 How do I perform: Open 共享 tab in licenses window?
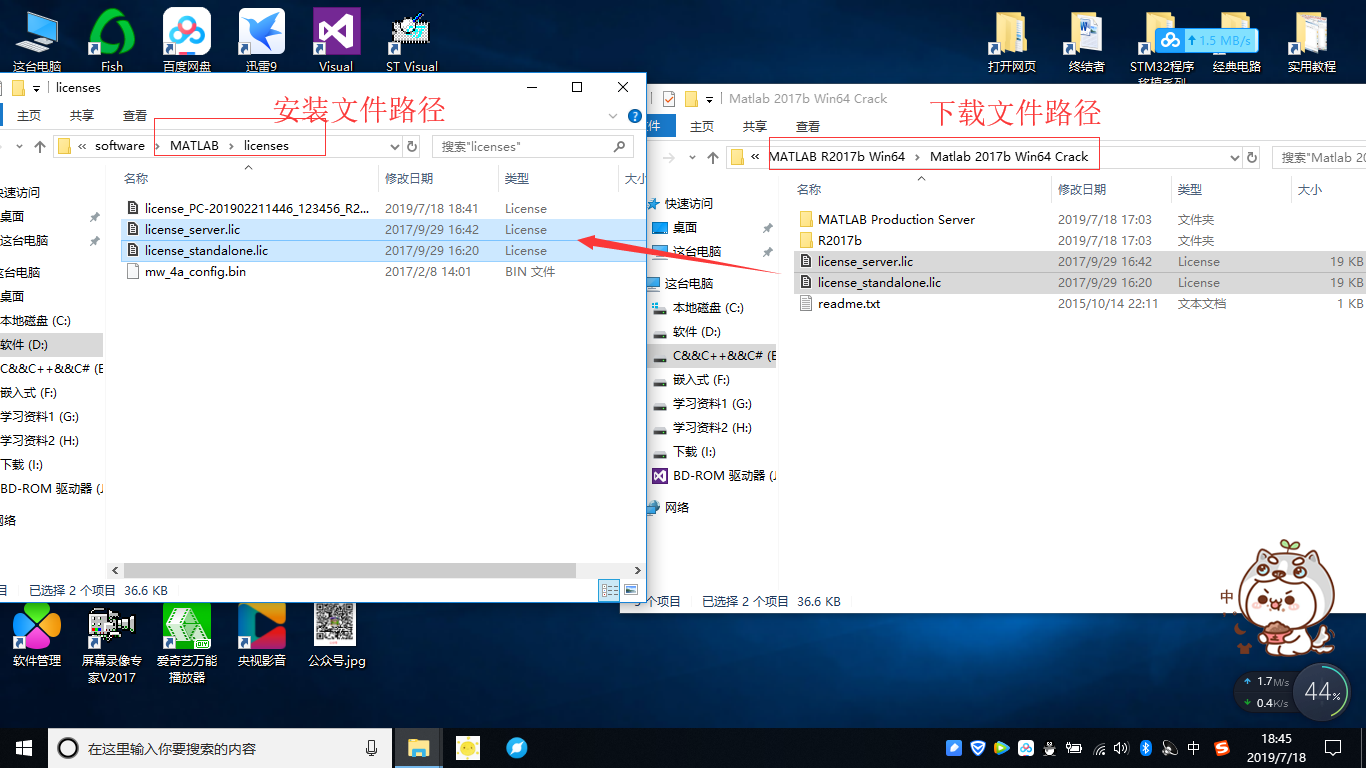coord(82,116)
